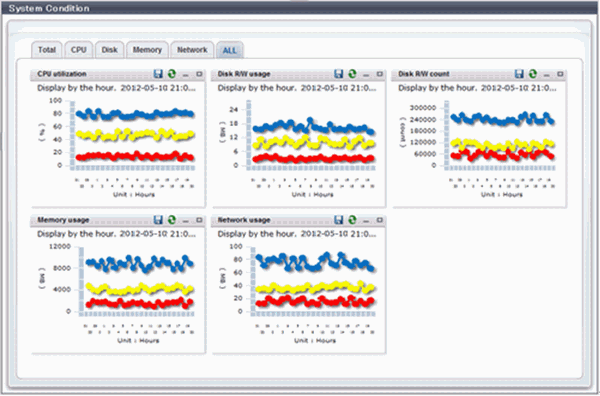Save the CPU utilization chart
This screenshot has width=600, height=396.
158,73
